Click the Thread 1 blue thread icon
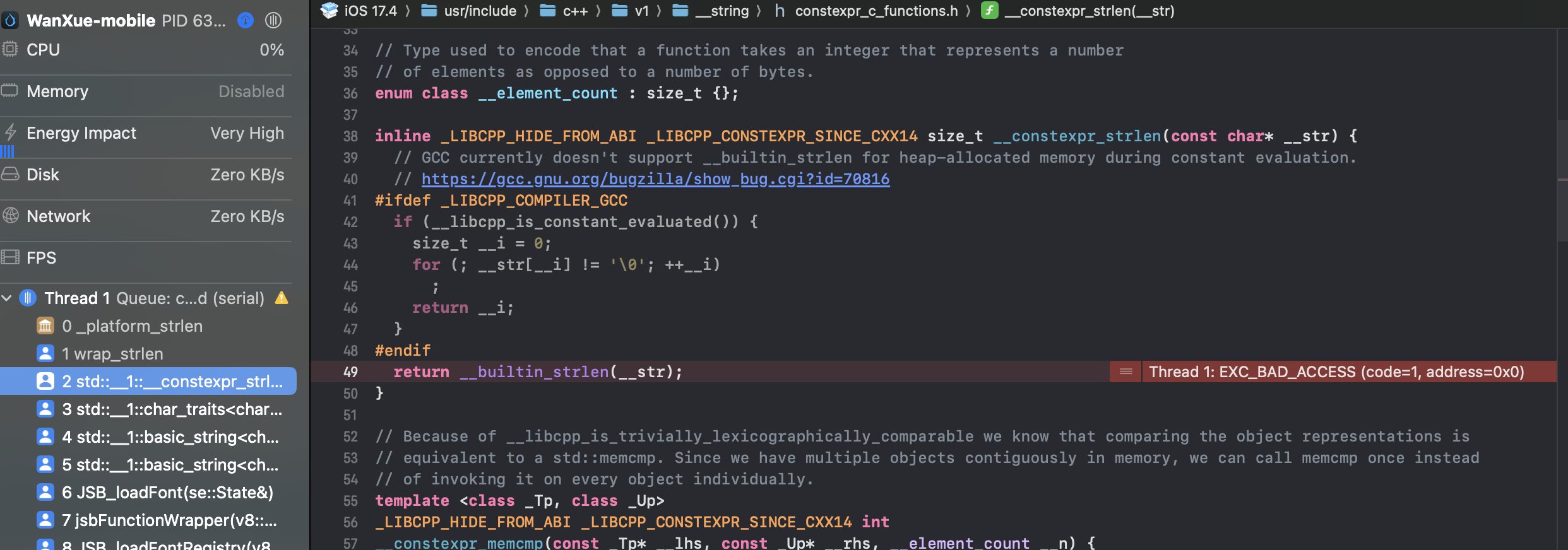This screenshot has height=550, width=1568. click(x=28, y=298)
